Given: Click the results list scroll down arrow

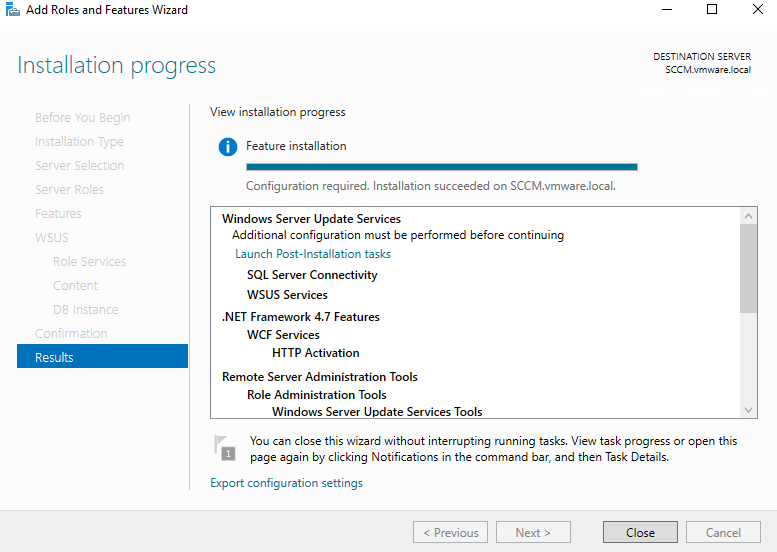Looking at the screenshot, I should [749, 410].
